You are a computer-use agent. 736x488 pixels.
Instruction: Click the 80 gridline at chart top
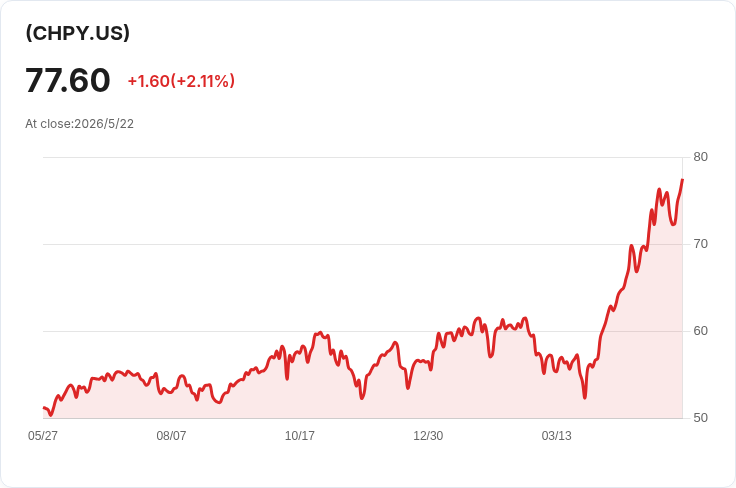(x=362, y=158)
